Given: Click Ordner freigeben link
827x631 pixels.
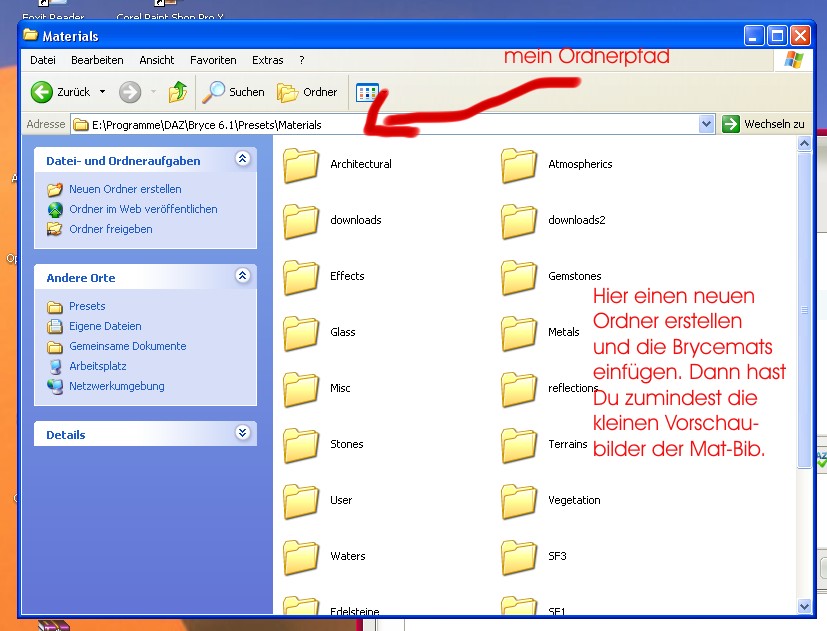Looking at the screenshot, I should point(111,229).
